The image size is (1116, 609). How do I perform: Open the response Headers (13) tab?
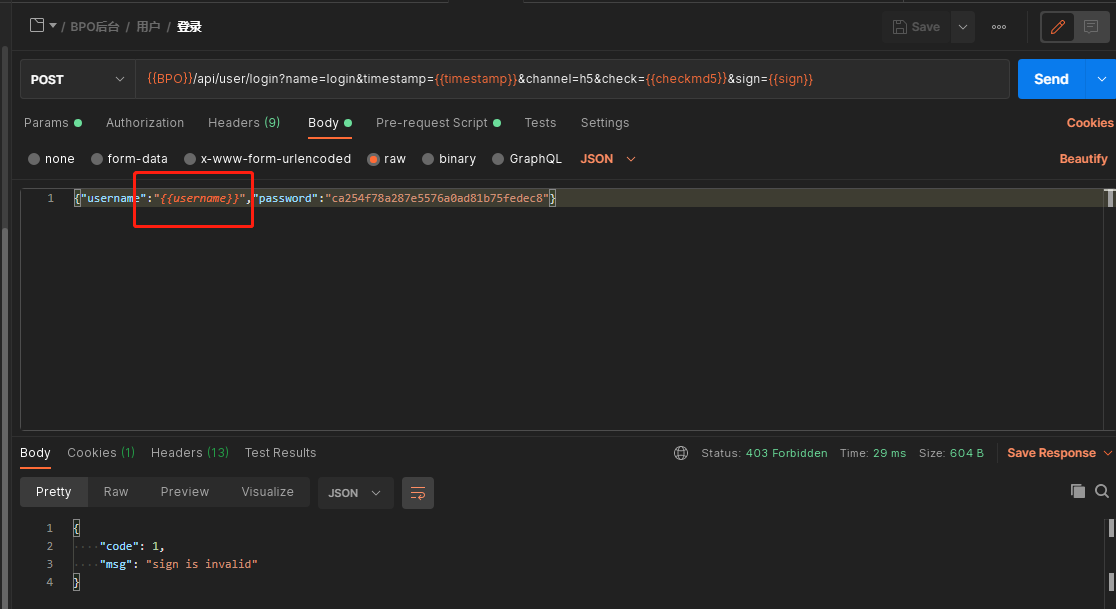[189, 452]
